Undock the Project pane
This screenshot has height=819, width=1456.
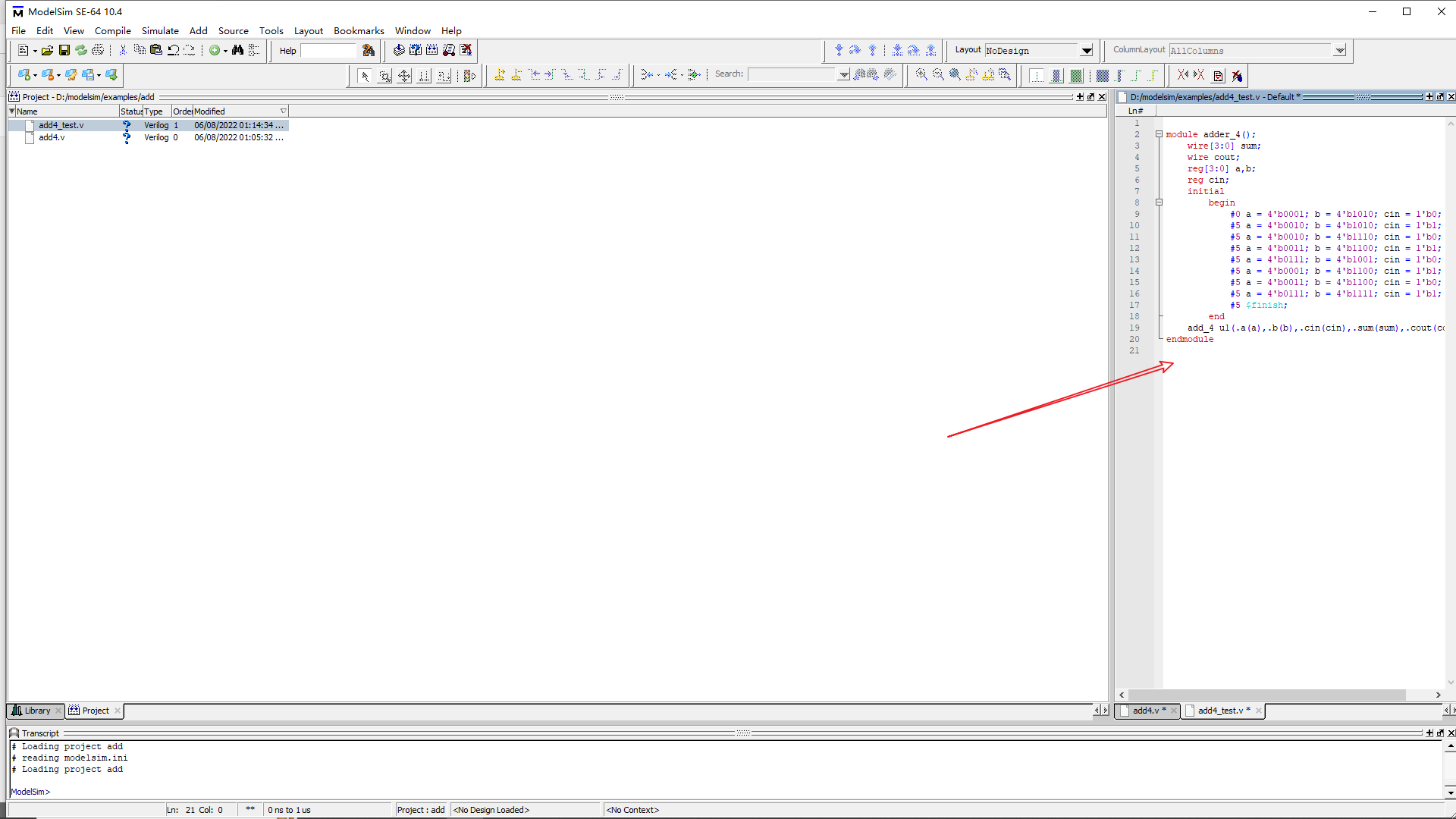click(x=1090, y=96)
